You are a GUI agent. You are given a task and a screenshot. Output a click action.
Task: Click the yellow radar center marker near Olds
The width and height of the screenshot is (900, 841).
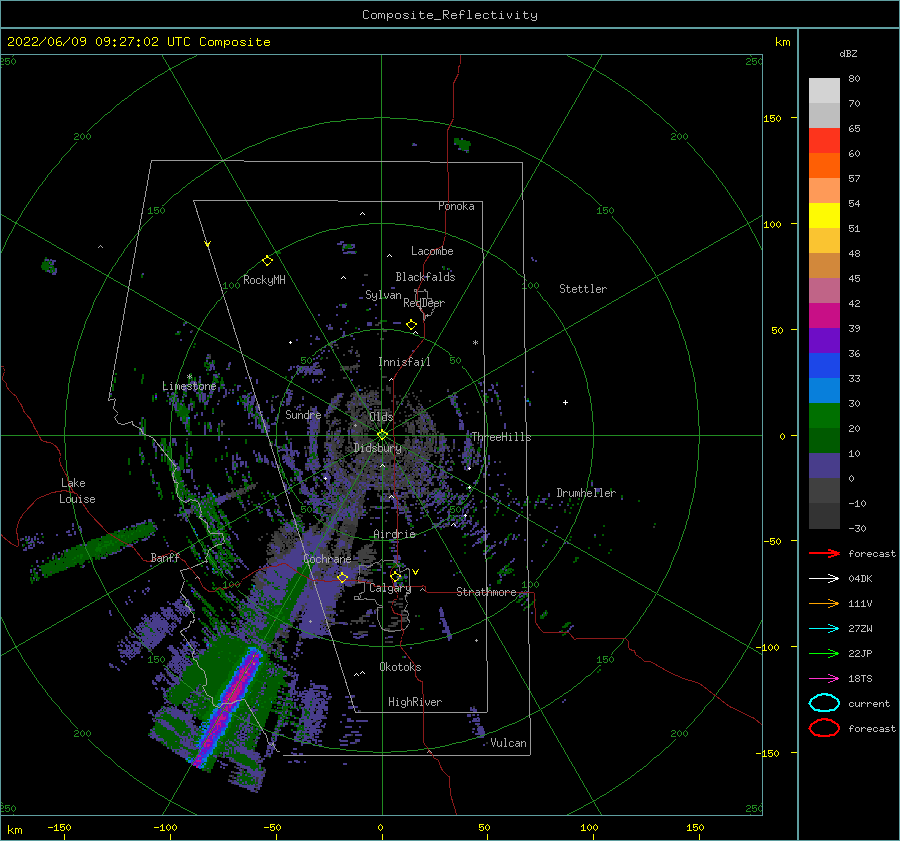[382, 435]
